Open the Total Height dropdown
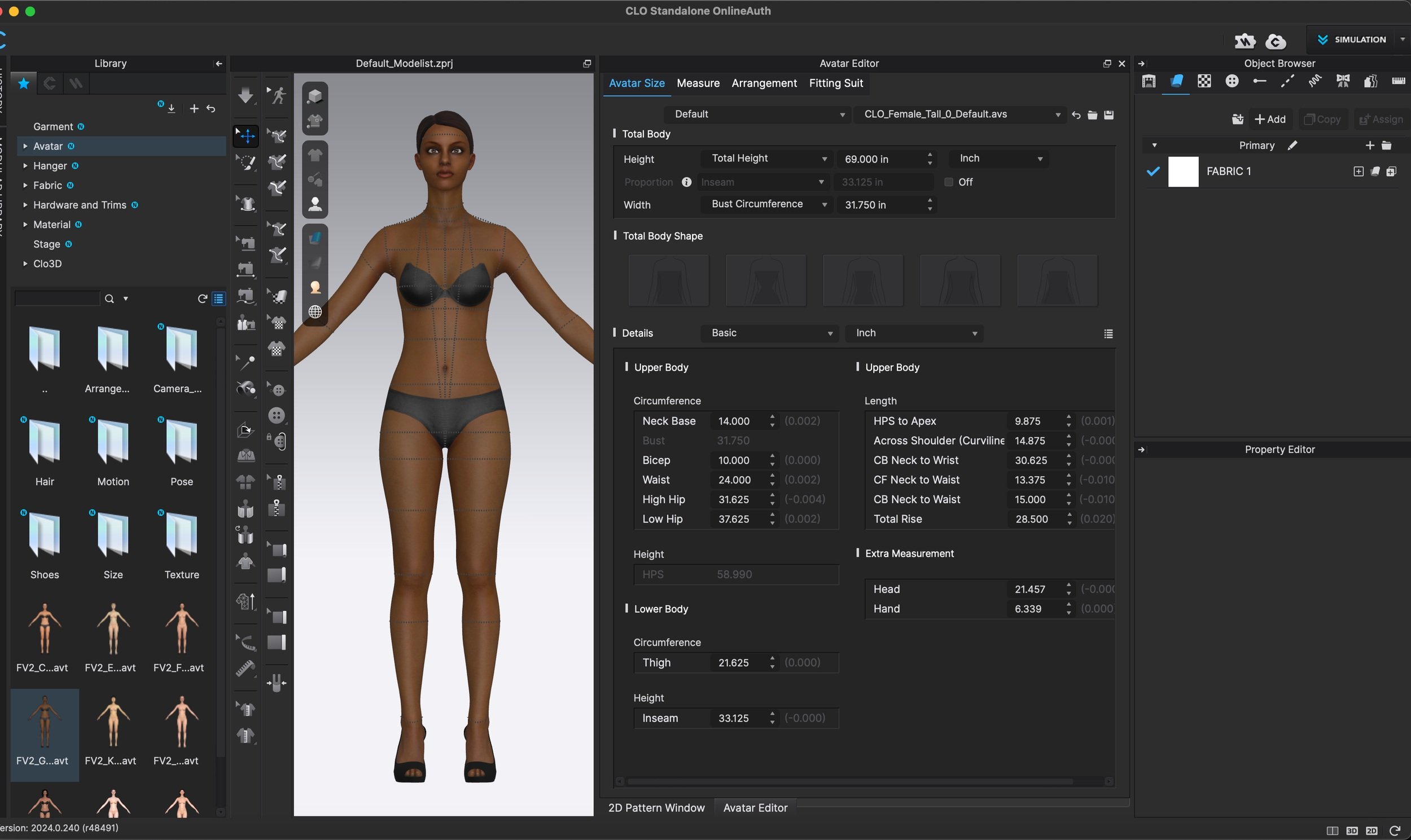This screenshot has width=1411, height=840. pyautogui.click(x=766, y=159)
